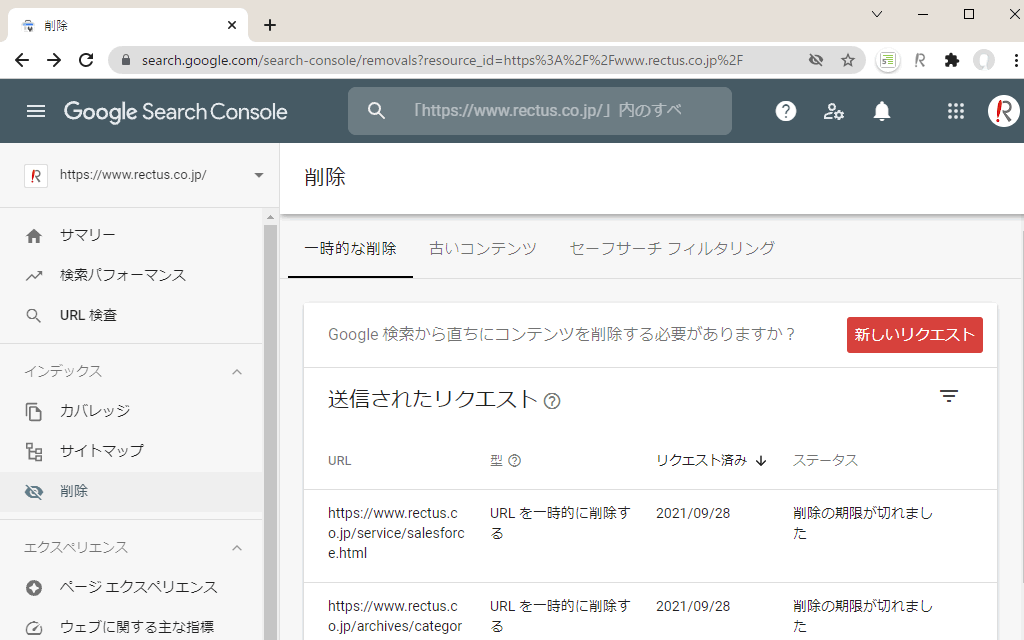
Task: Collapse the エクスペリエンス section
Action: 237,548
